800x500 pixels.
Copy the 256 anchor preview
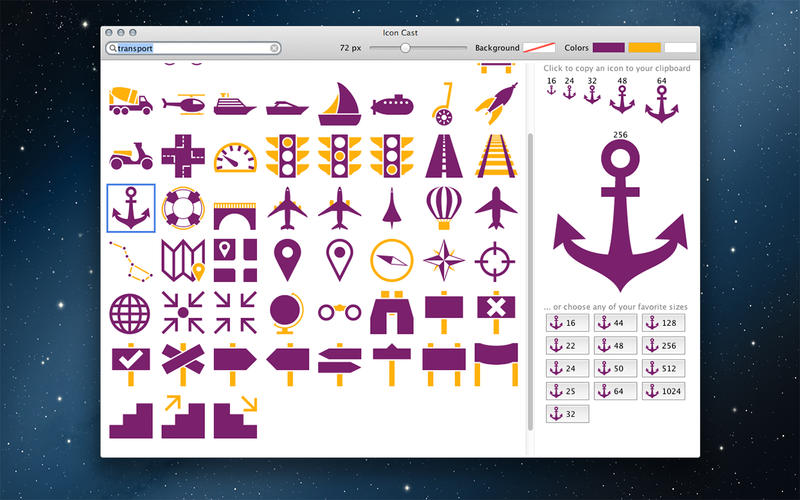pos(620,215)
